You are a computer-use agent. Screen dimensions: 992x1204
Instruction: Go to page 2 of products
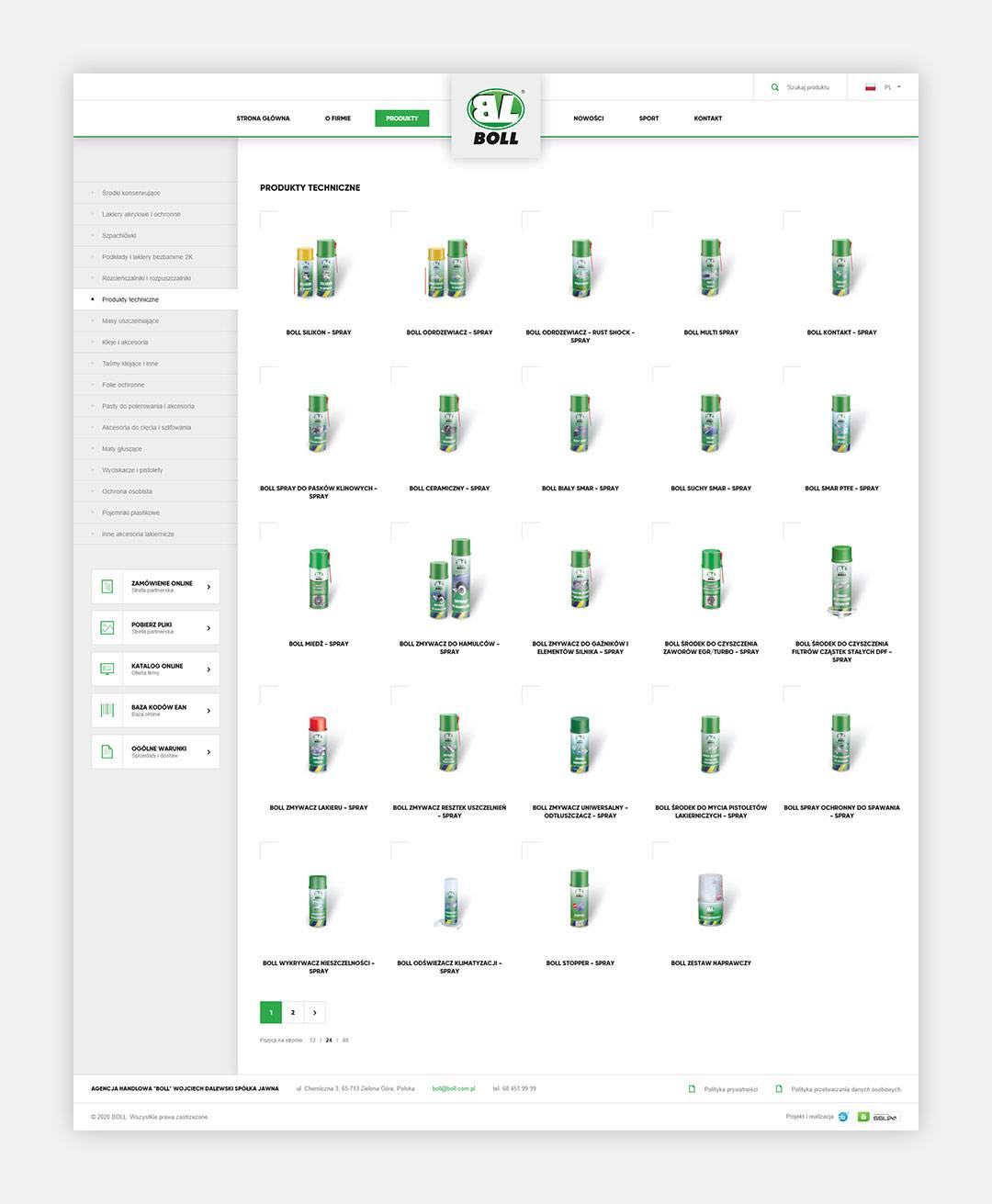(x=292, y=1011)
